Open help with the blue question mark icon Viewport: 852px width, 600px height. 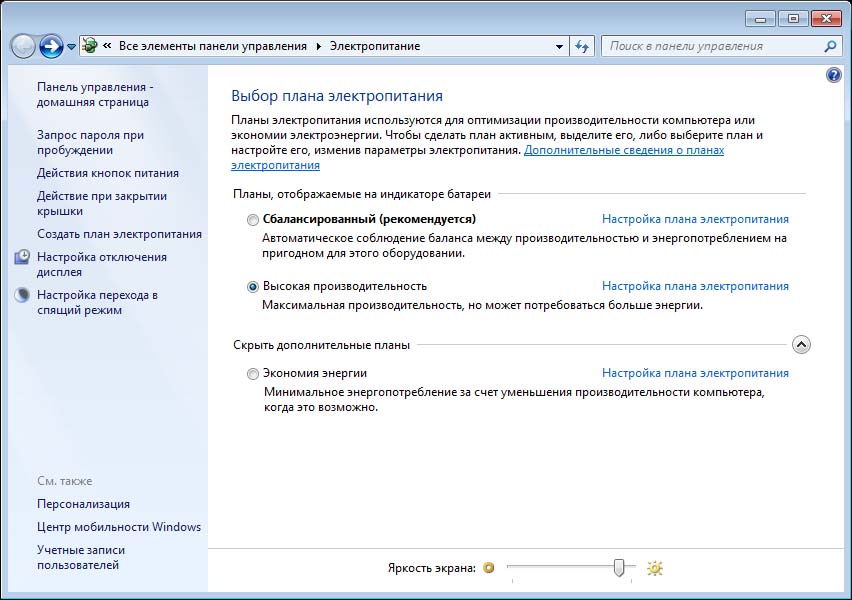[834, 75]
